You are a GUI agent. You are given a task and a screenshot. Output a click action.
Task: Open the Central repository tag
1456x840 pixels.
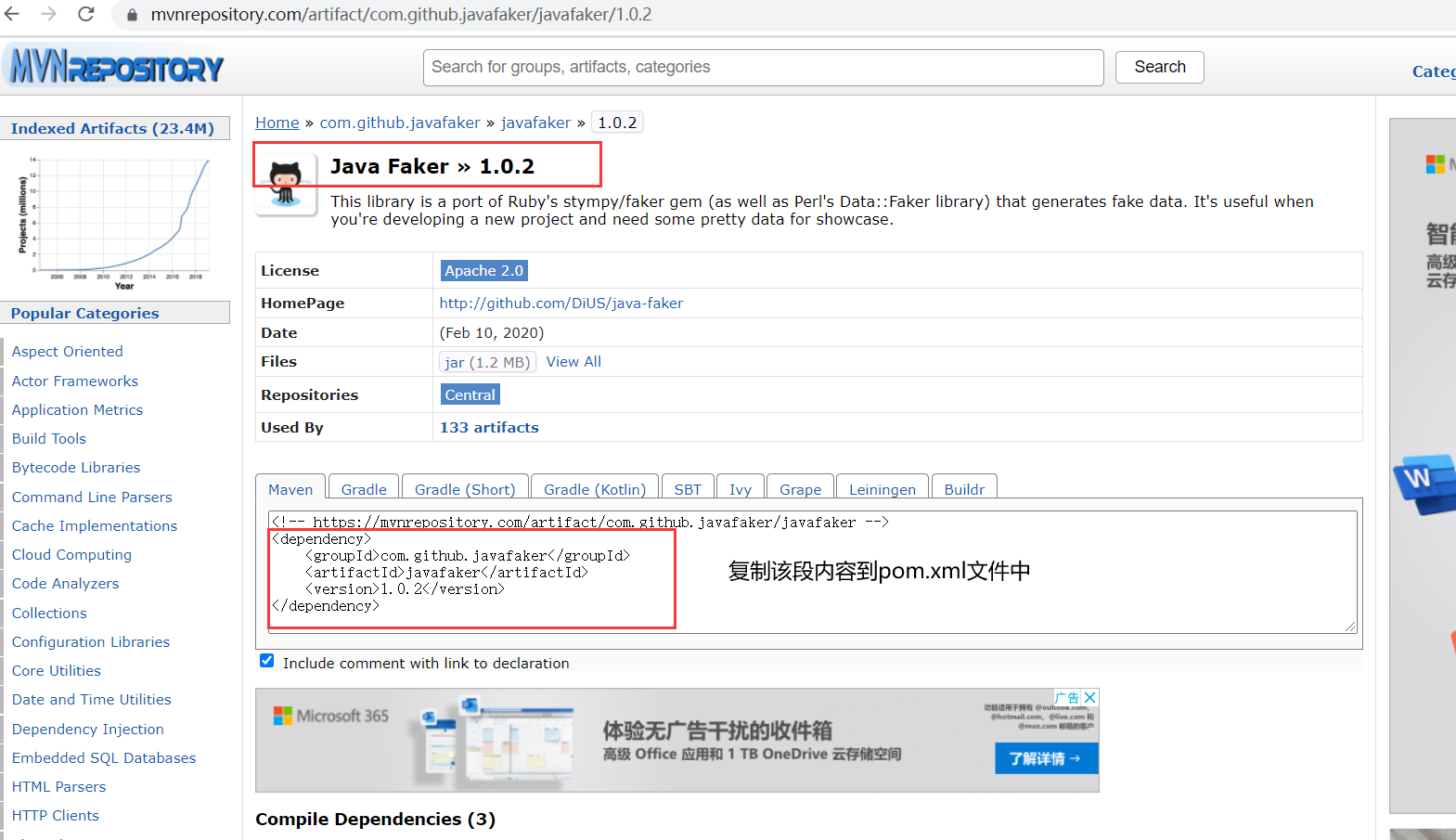coord(470,394)
